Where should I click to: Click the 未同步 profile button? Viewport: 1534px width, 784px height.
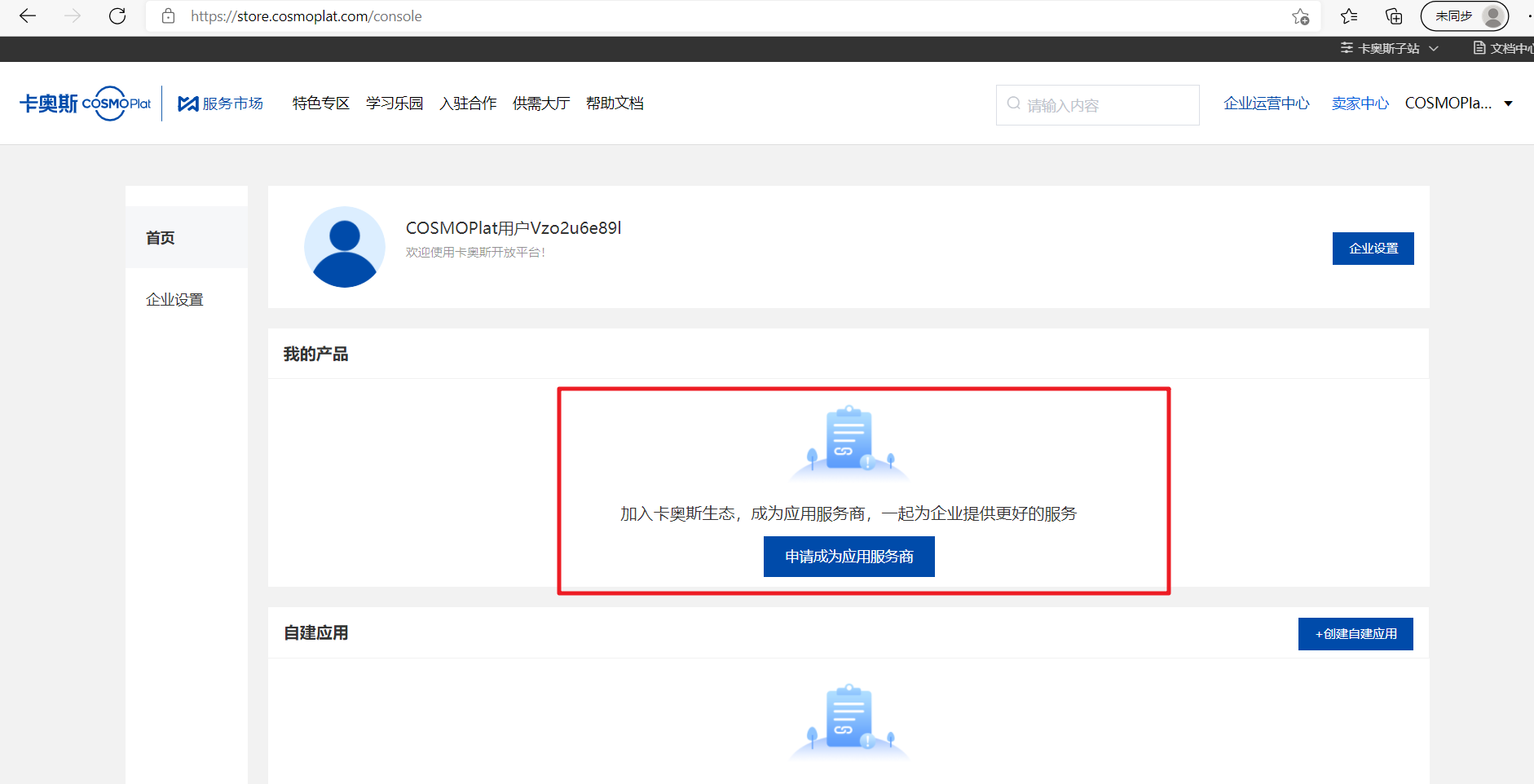pos(1465,15)
